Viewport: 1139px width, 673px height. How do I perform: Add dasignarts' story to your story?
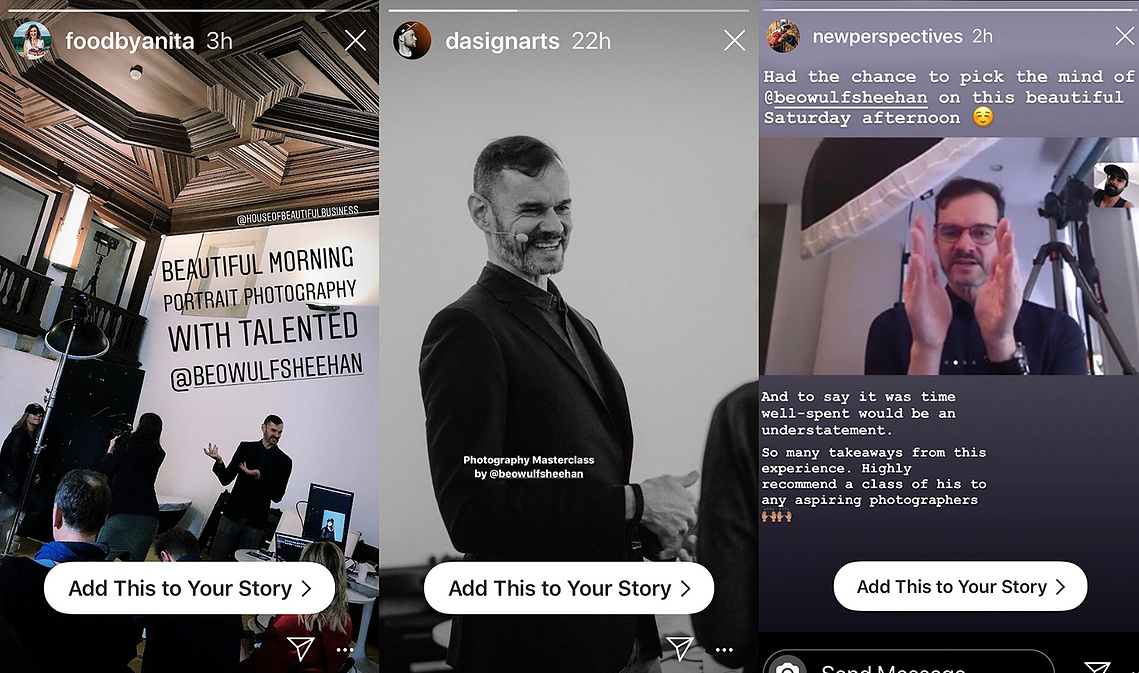tap(569, 588)
